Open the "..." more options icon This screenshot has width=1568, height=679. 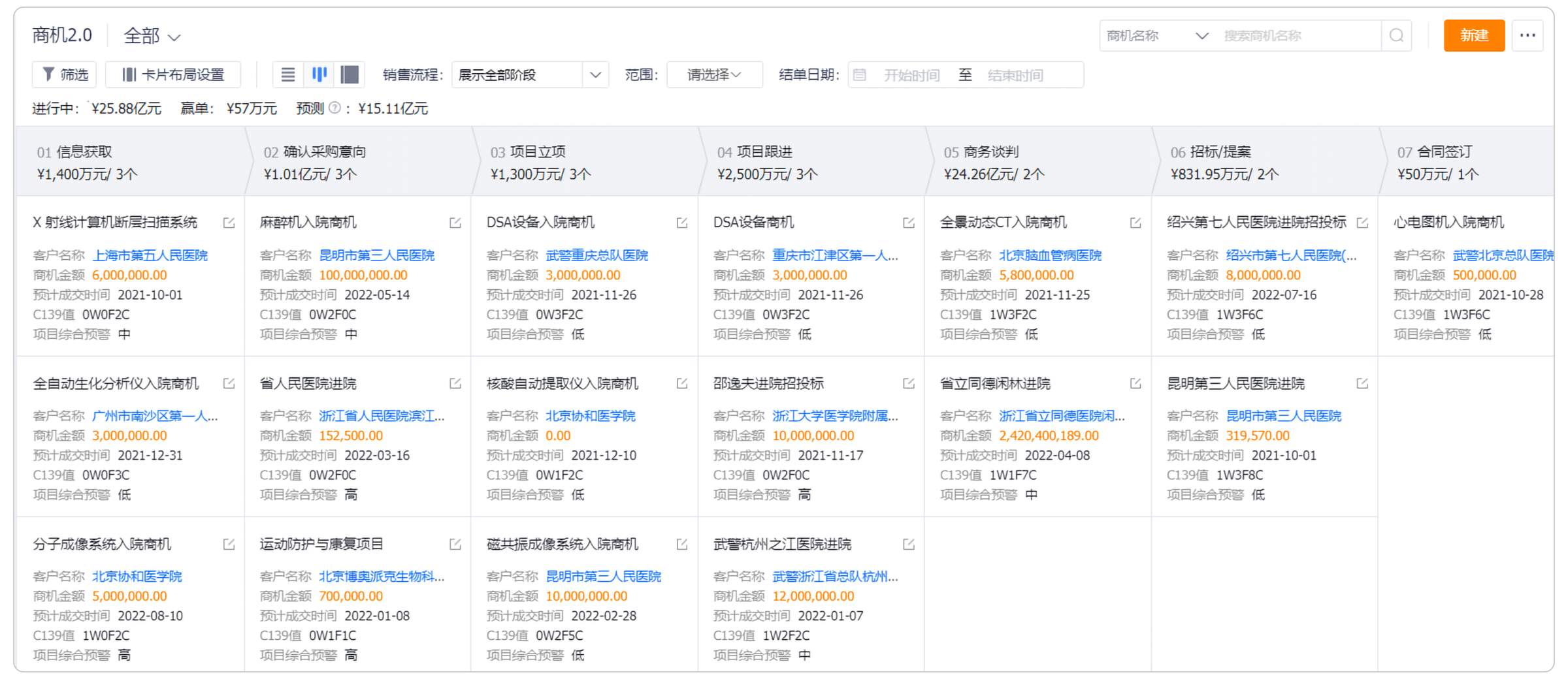click(1527, 36)
